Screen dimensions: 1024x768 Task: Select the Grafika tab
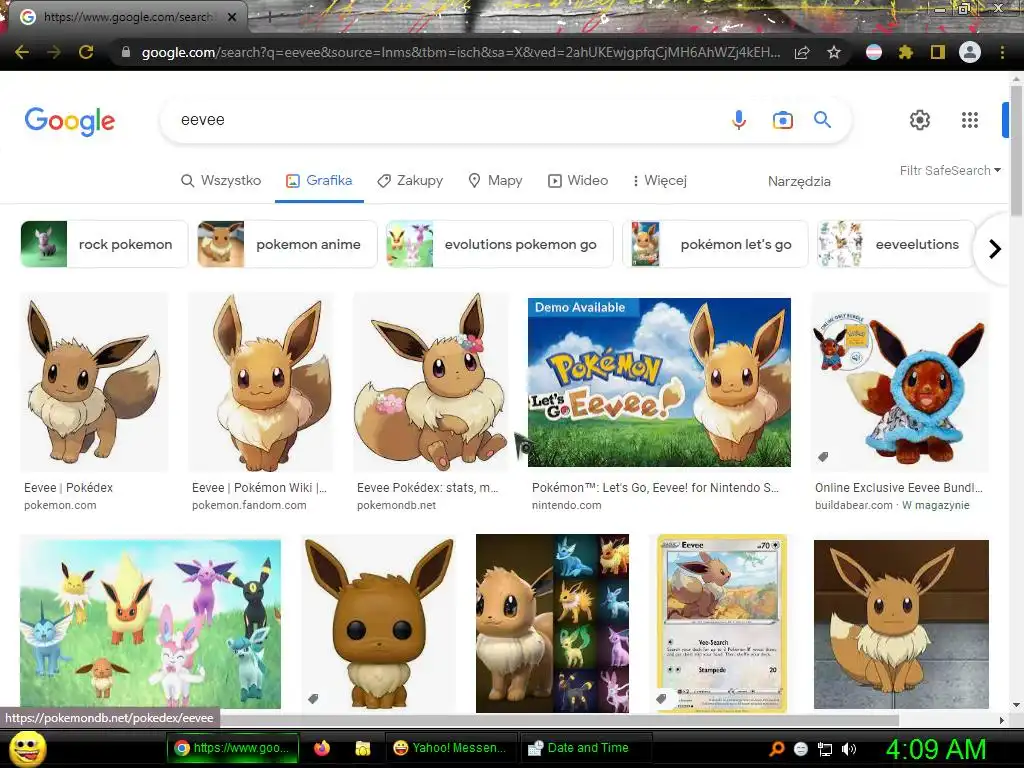tap(319, 180)
